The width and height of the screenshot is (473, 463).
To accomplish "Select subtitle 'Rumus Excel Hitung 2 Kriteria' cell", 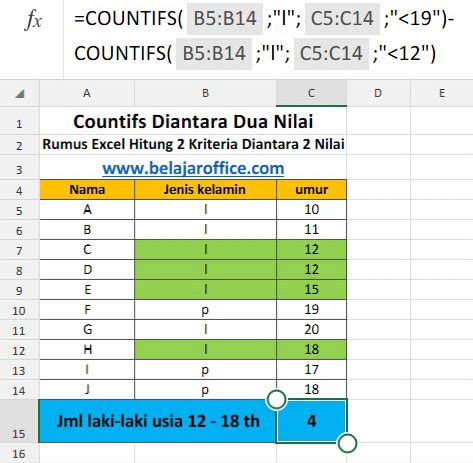I will point(193,144).
